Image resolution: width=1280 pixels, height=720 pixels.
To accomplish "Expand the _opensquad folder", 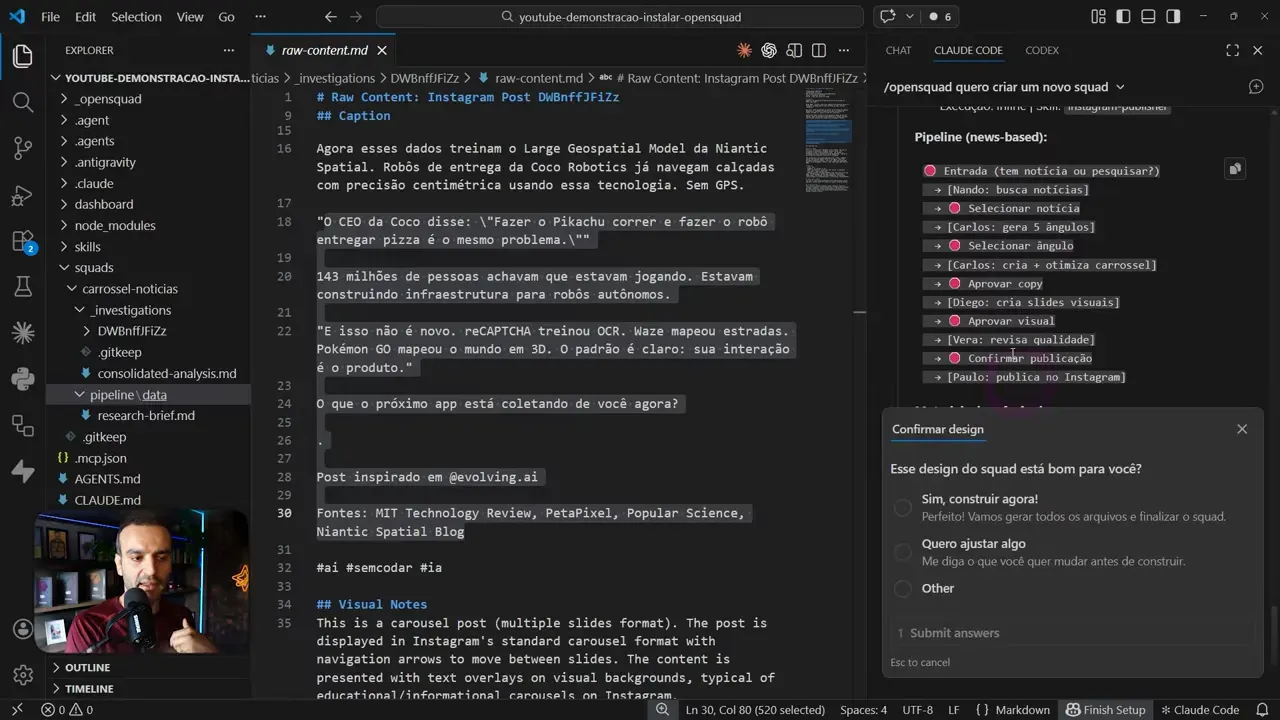I will click(x=105, y=98).
